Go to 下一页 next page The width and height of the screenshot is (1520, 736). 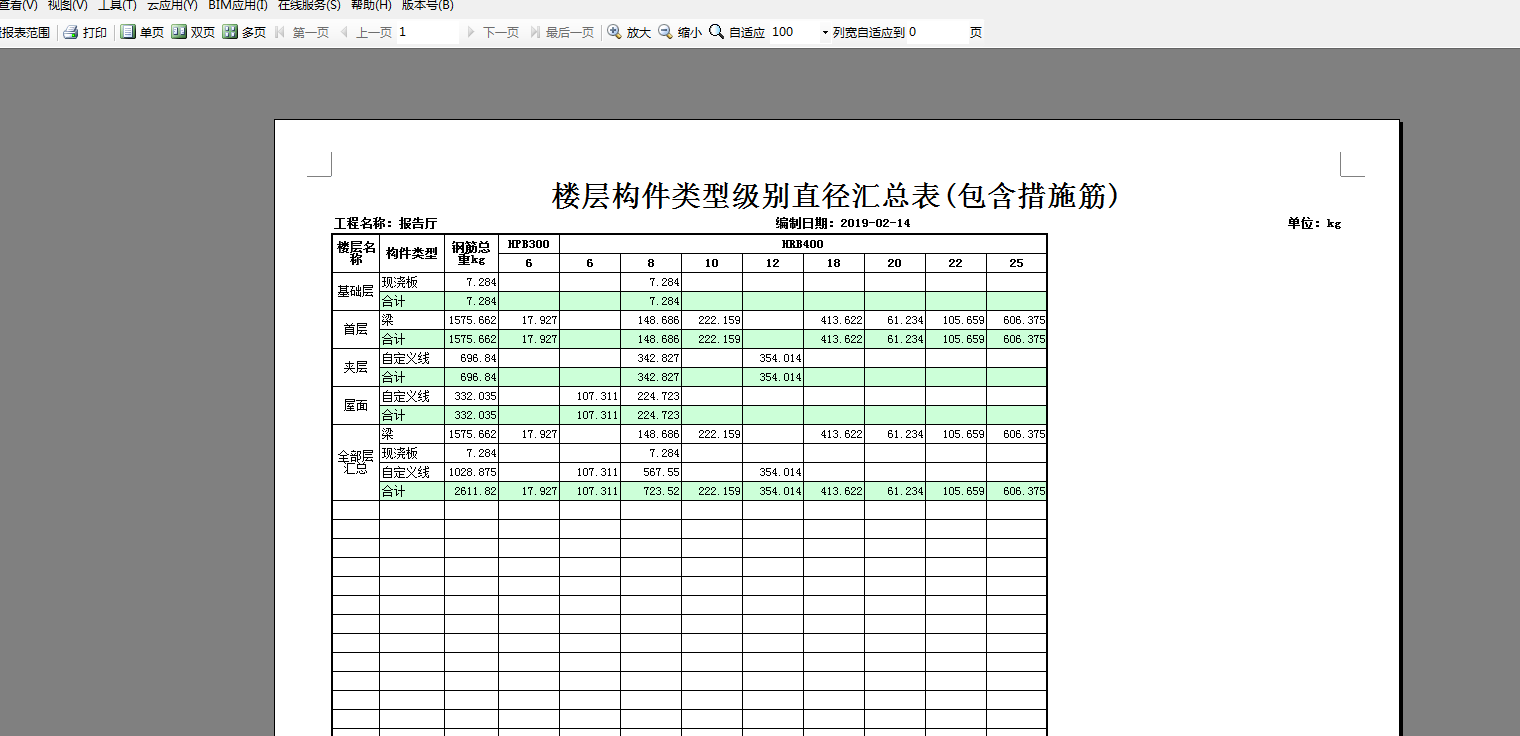[493, 32]
